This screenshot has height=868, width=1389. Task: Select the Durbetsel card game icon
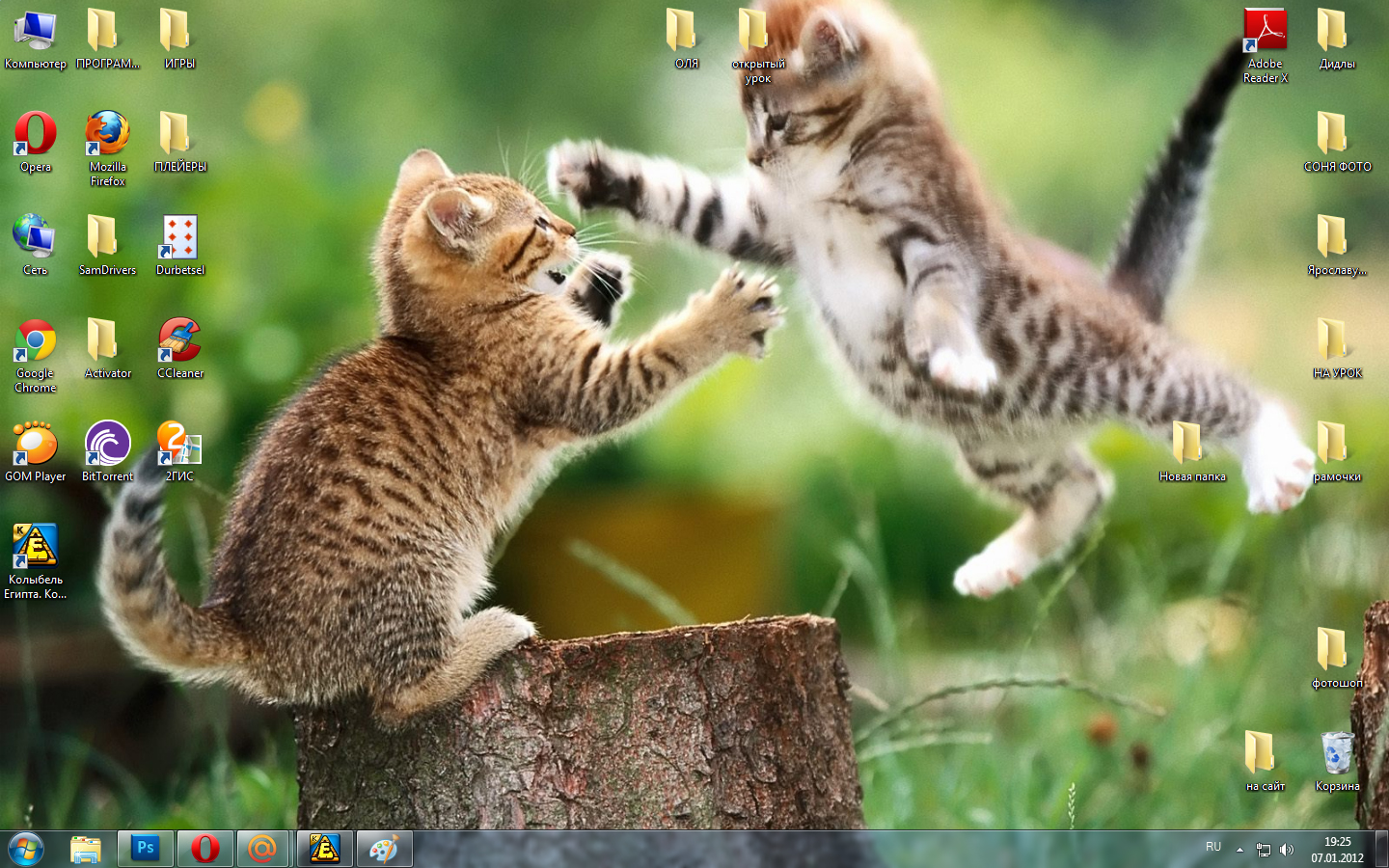click(179, 238)
